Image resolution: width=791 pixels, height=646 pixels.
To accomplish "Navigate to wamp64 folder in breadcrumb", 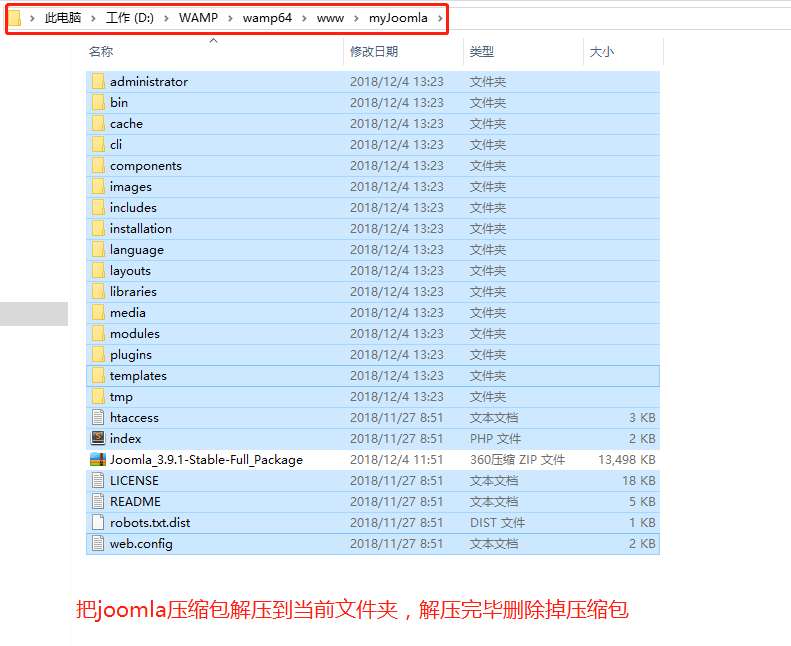I will pos(267,18).
